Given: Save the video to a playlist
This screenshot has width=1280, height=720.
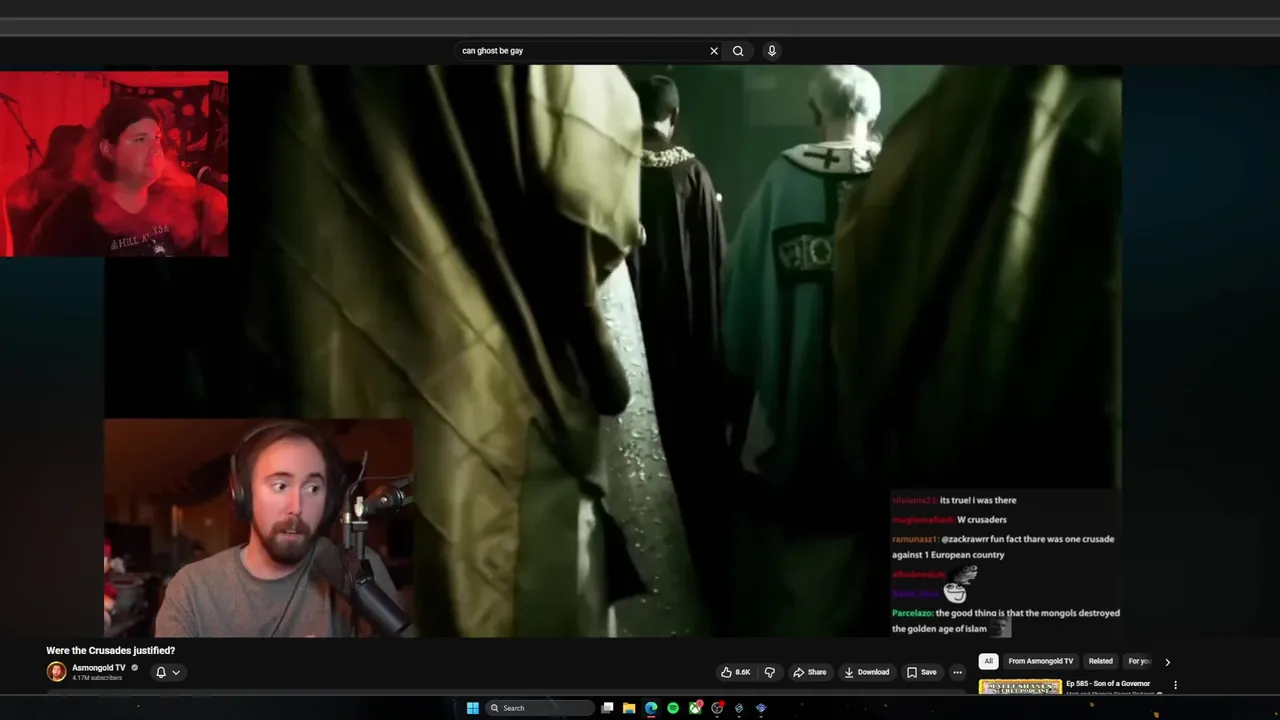Looking at the screenshot, I should 922,672.
